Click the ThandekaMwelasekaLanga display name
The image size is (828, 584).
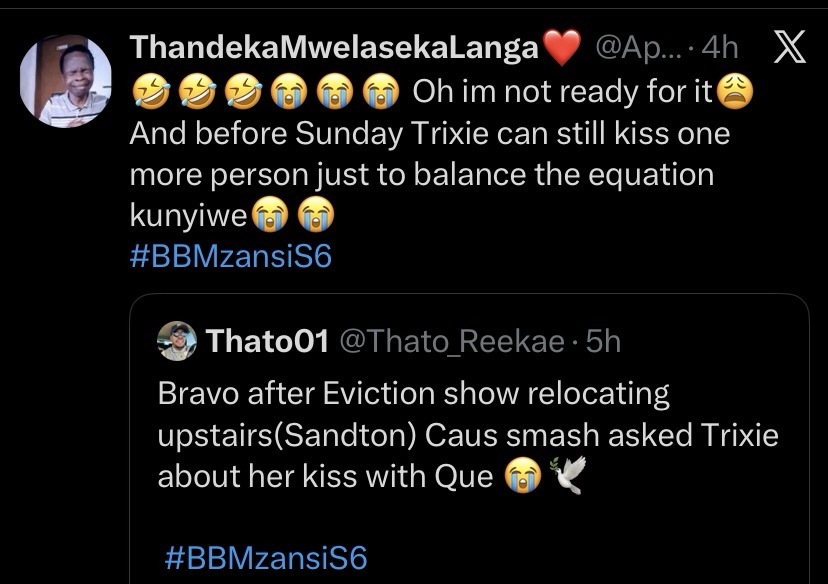point(335,47)
